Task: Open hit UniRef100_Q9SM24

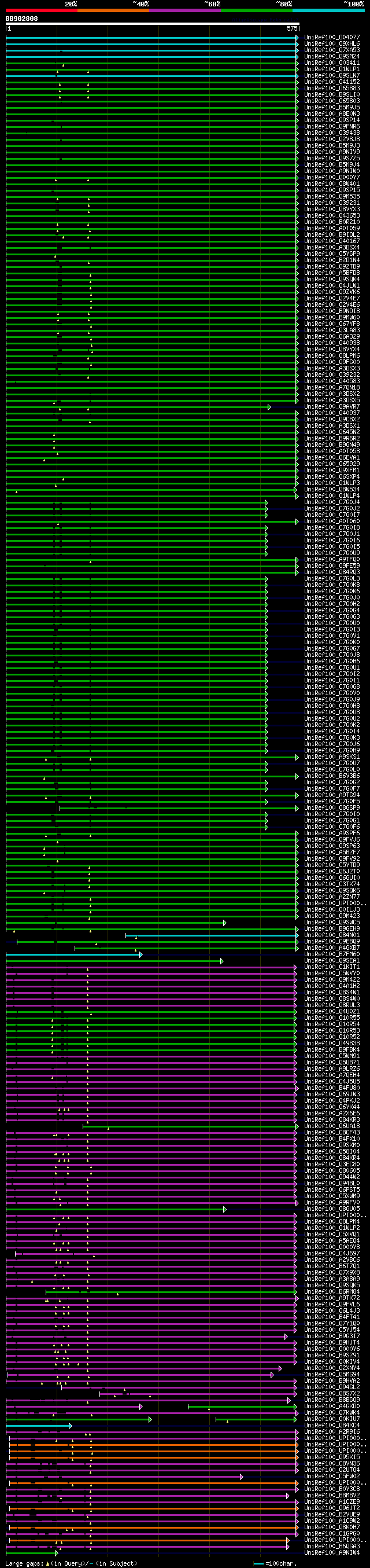Action: click(332, 57)
